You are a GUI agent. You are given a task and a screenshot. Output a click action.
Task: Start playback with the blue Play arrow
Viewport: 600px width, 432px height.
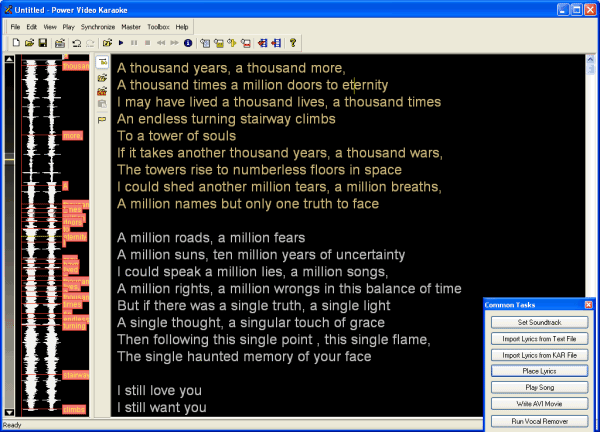pos(121,43)
